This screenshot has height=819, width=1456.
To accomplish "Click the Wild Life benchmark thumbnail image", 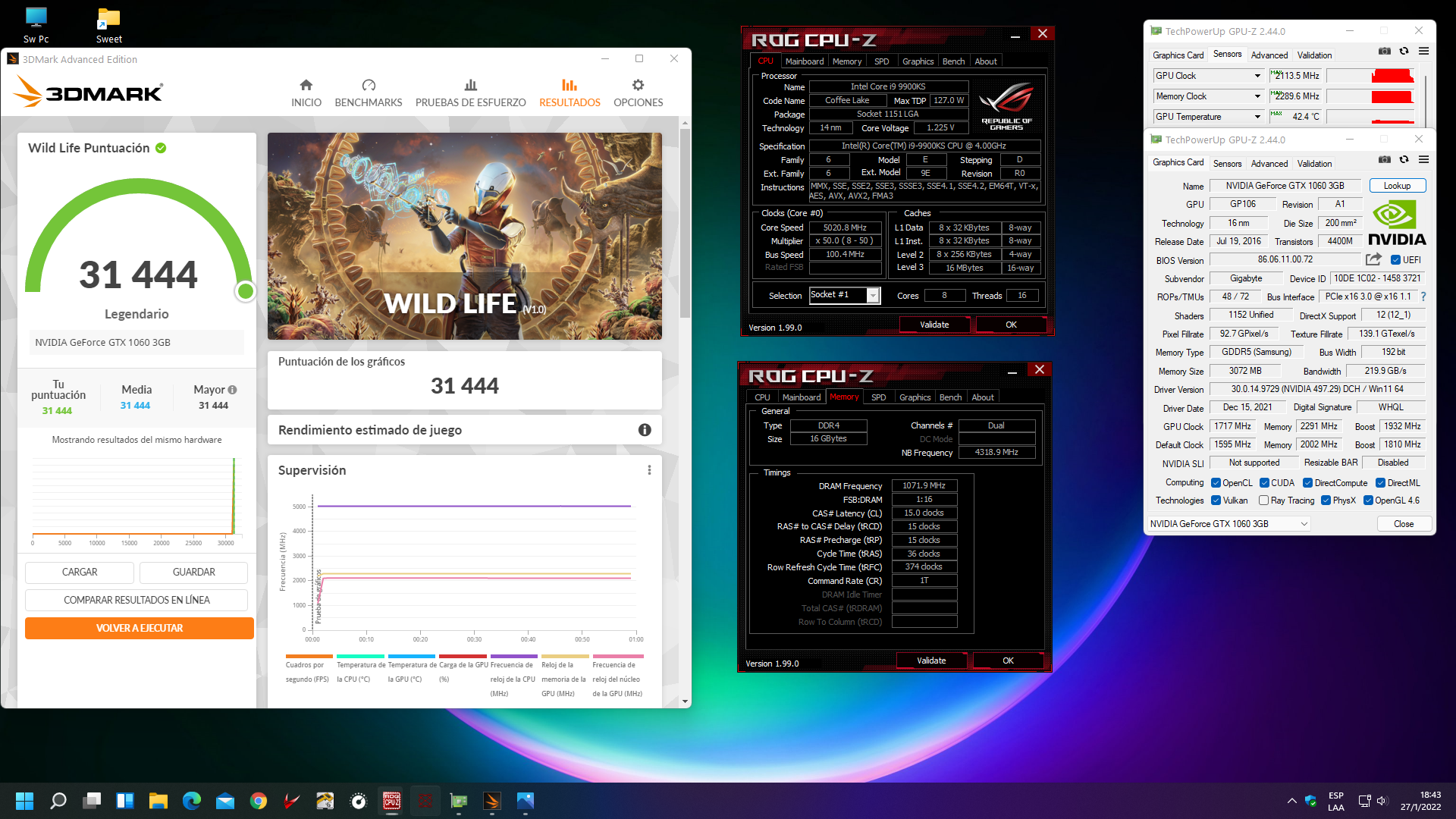I will tap(464, 236).
